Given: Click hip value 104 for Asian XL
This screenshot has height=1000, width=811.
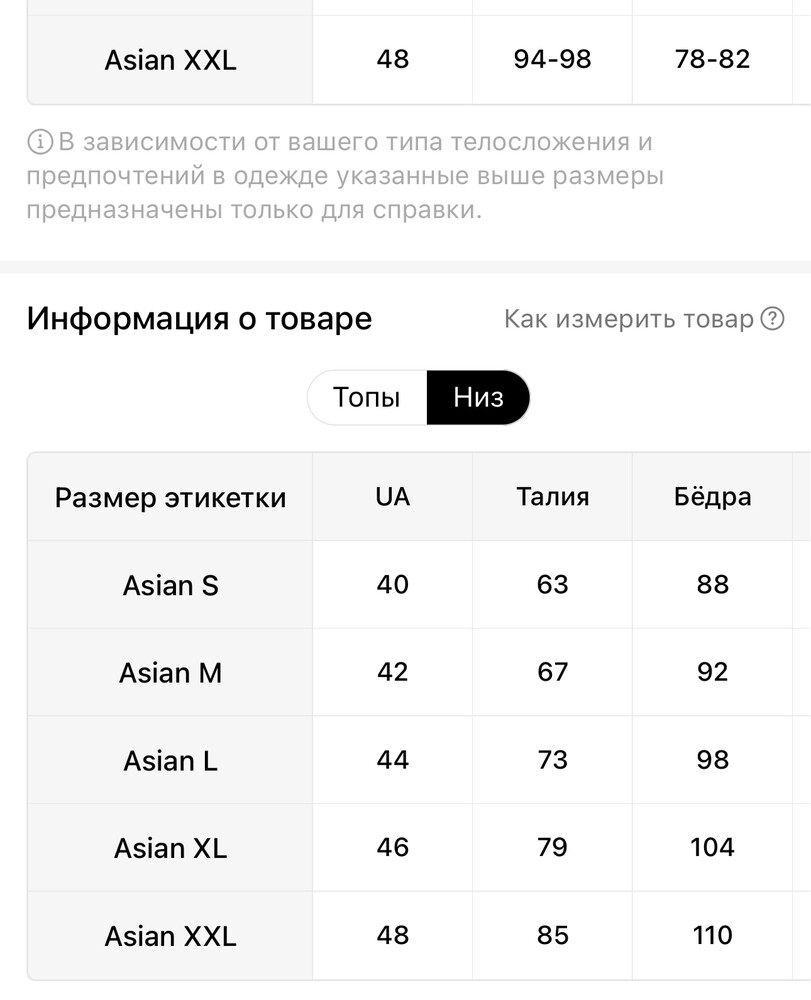Looking at the screenshot, I should (x=712, y=848).
